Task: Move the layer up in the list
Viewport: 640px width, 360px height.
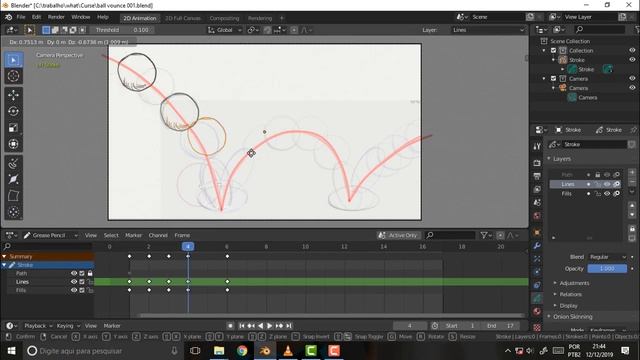Action: pyautogui.click(x=632, y=205)
